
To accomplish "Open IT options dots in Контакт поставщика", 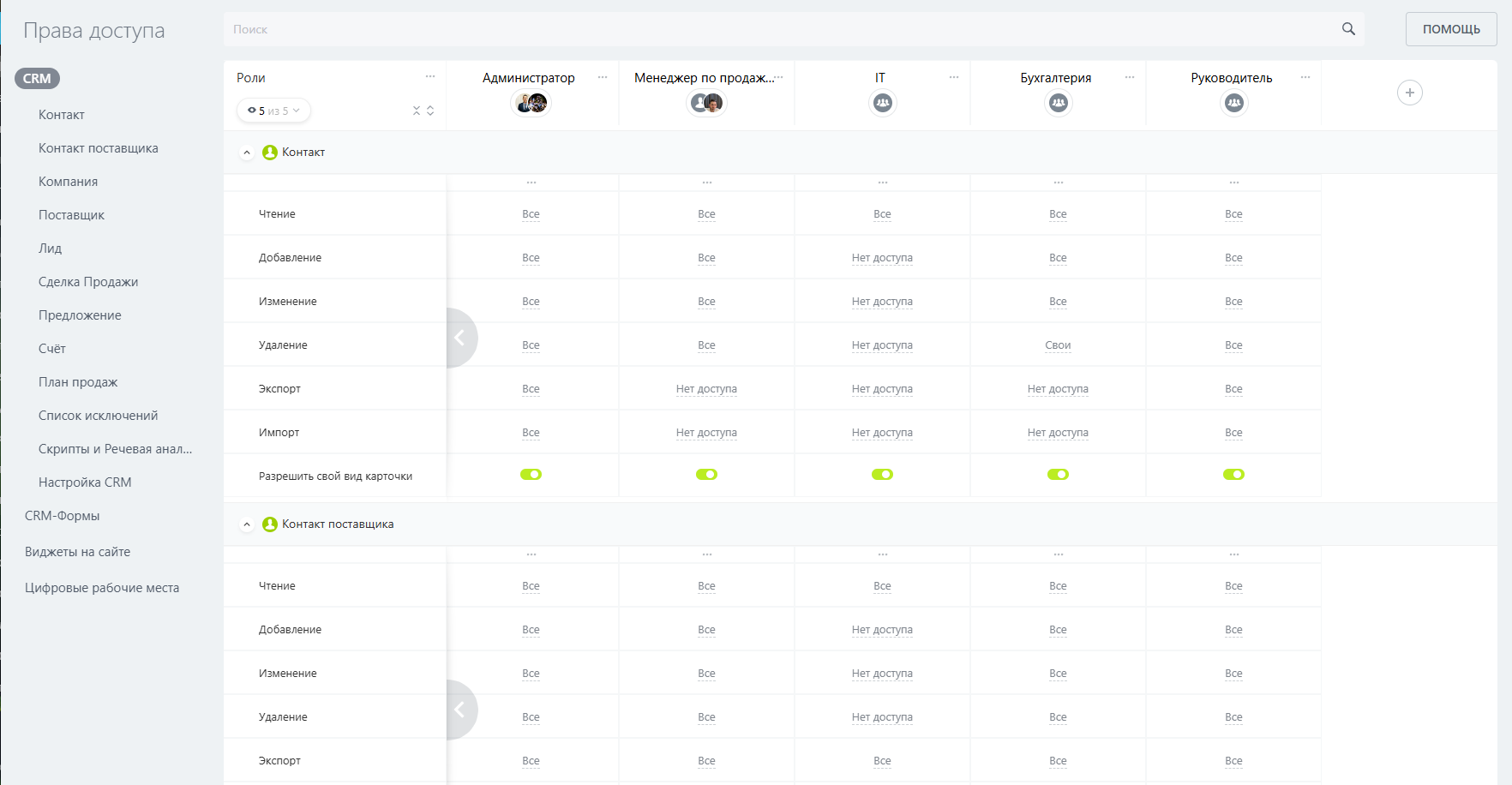I will pyautogui.click(x=883, y=554).
